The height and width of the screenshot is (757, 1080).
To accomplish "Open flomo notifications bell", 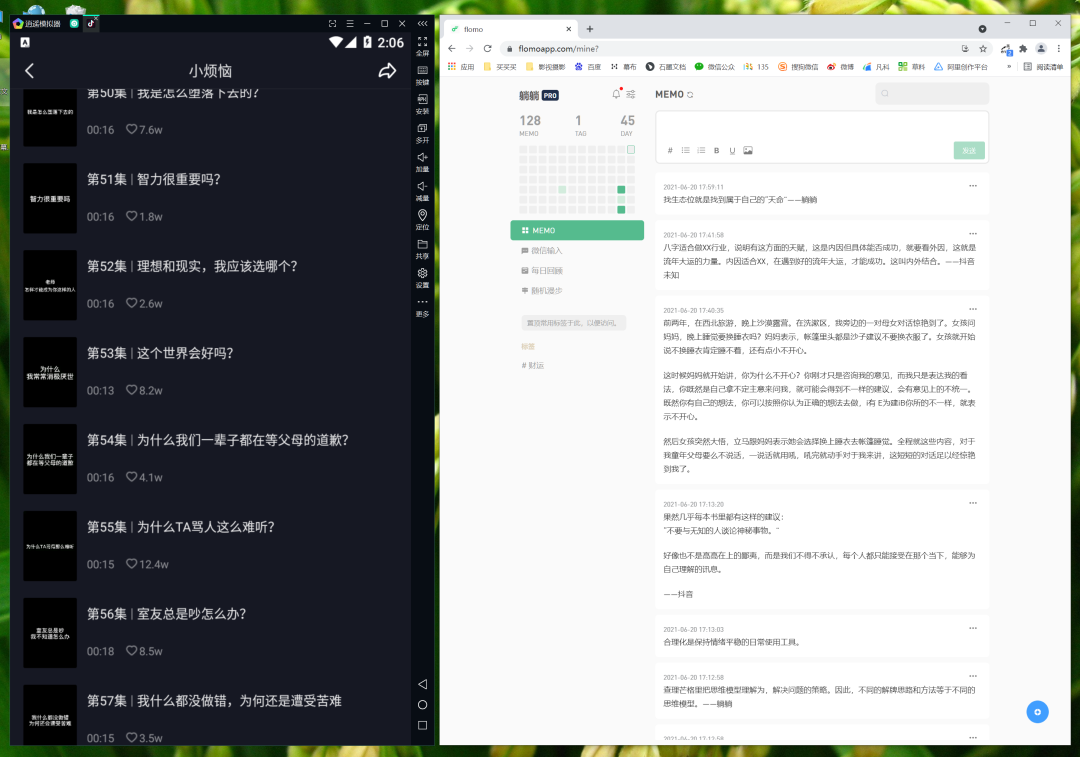I will tap(616, 94).
